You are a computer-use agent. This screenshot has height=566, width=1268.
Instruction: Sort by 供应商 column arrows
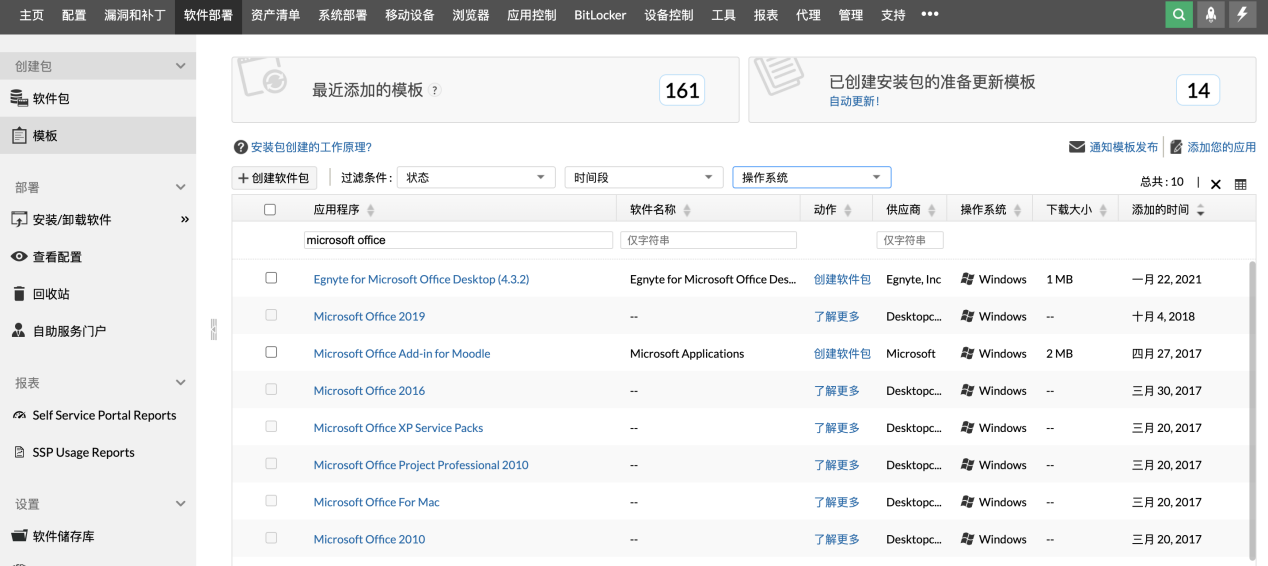coord(932,210)
